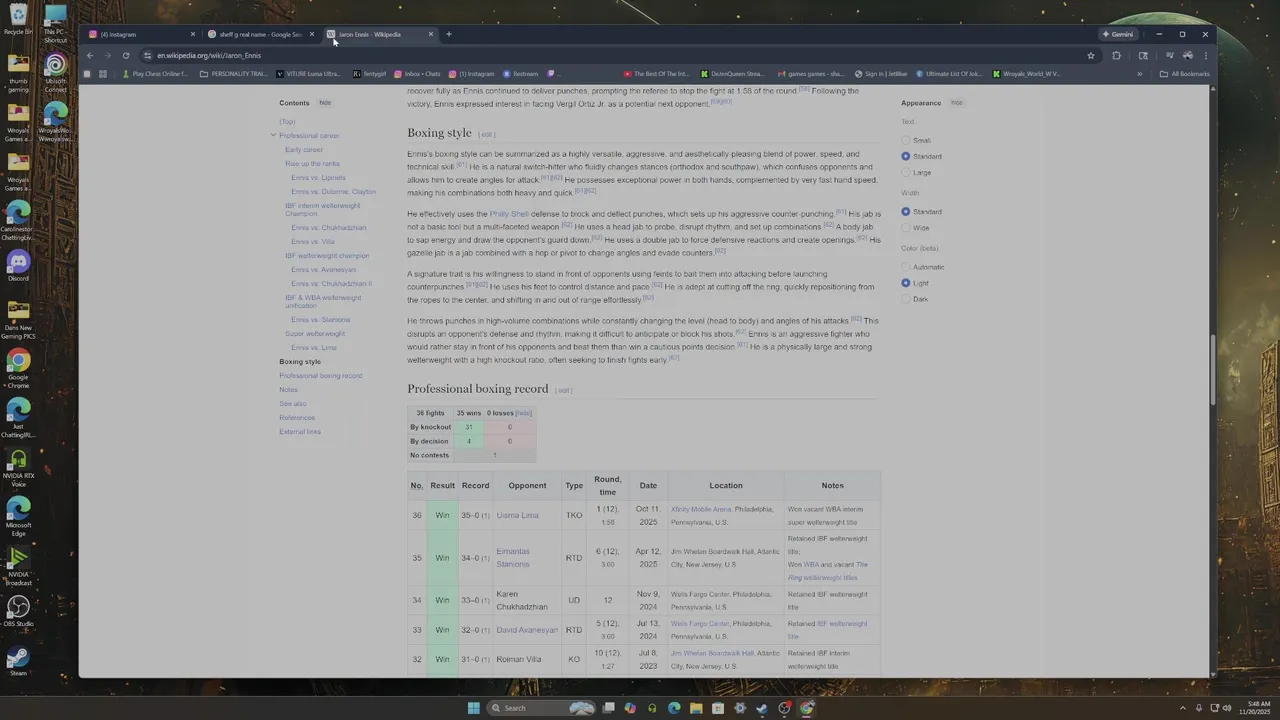Open a new browser tab
The width and height of the screenshot is (1280, 720).
coord(448,34)
